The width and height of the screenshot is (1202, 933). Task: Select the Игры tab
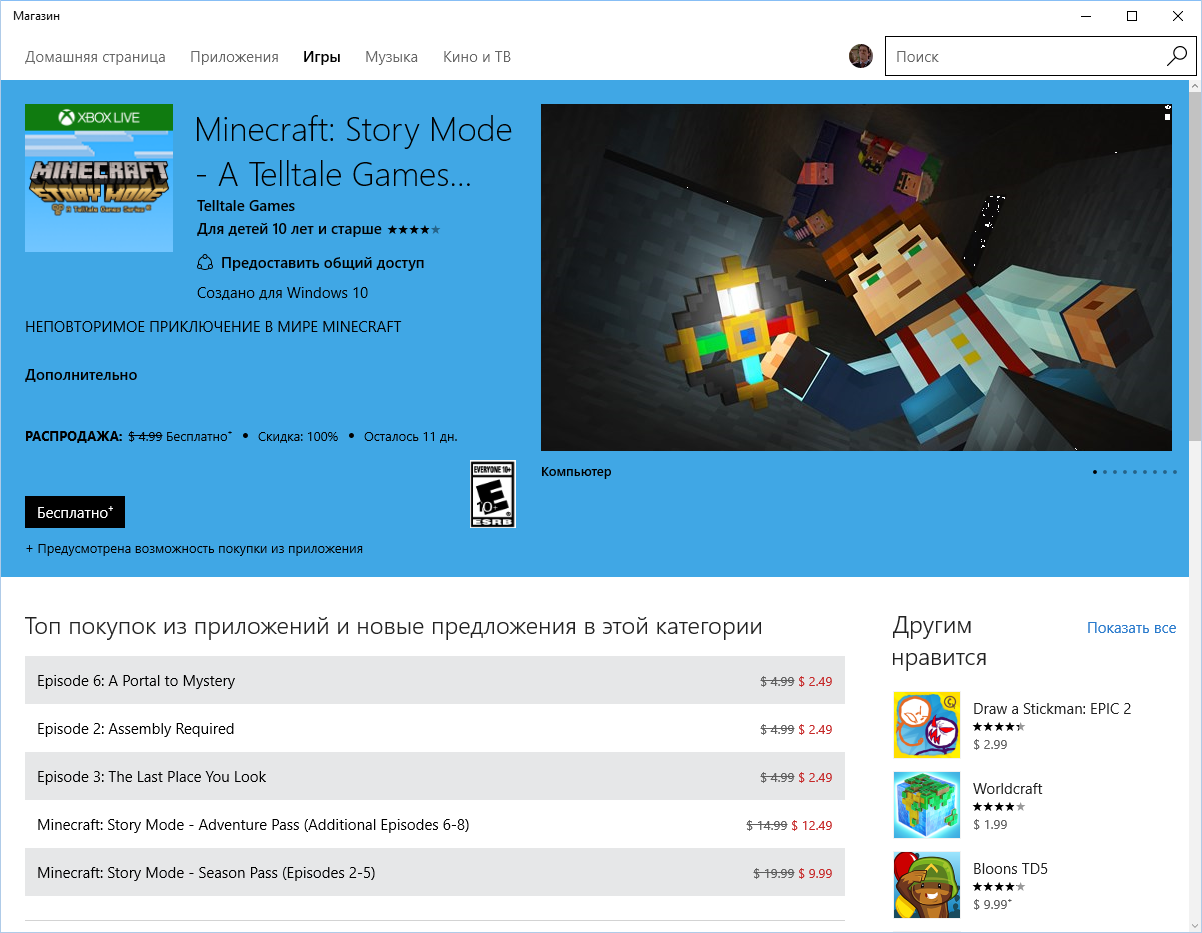click(322, 57)
